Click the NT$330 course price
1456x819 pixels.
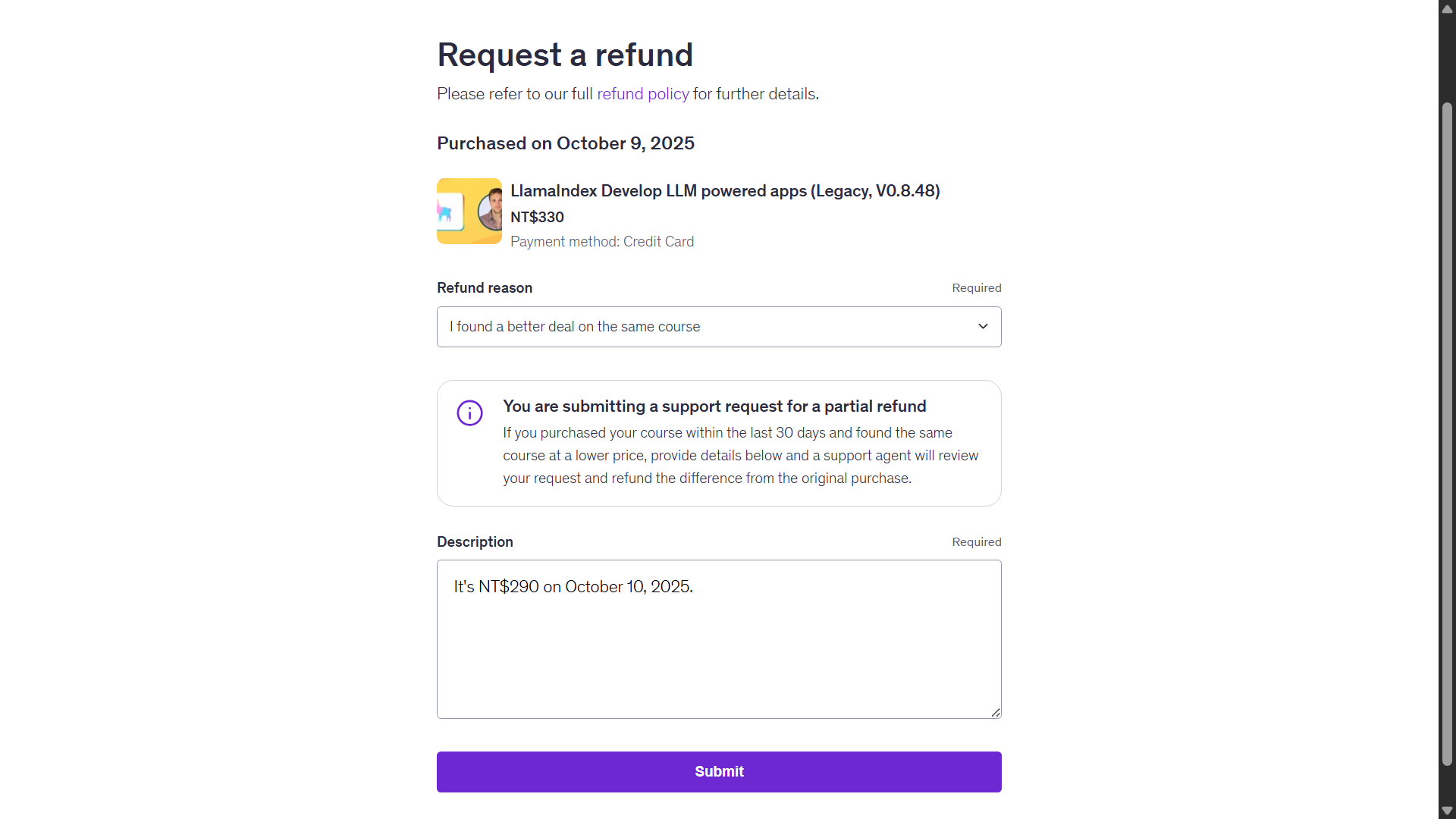click(x=537, y=218)
